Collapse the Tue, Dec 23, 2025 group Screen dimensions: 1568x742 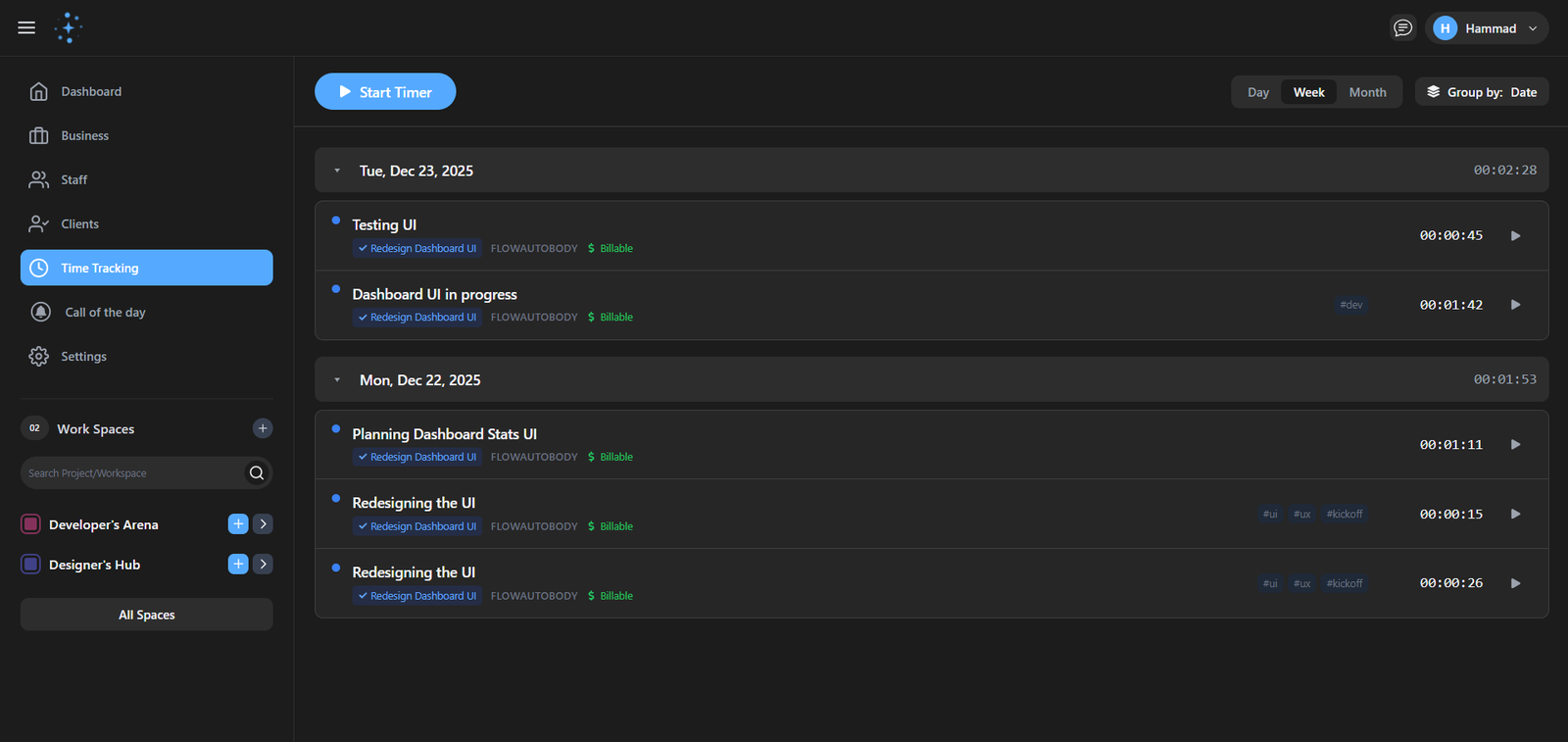[x=337, y=171]
